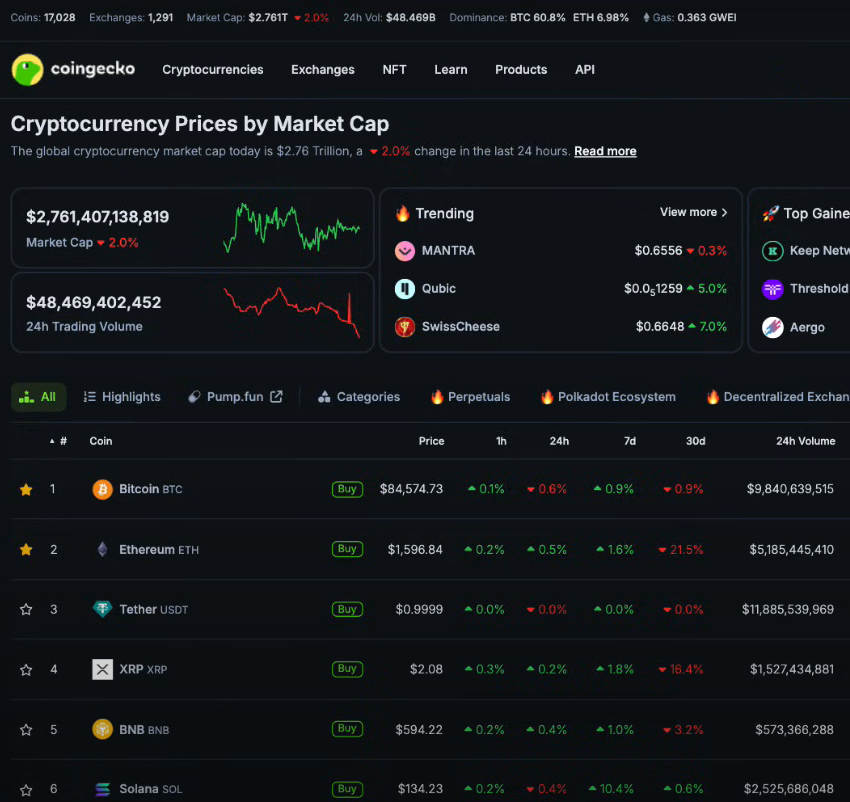Click the Bitcoin coin icon
Screen dimensions: 850x802
(102, 489)
